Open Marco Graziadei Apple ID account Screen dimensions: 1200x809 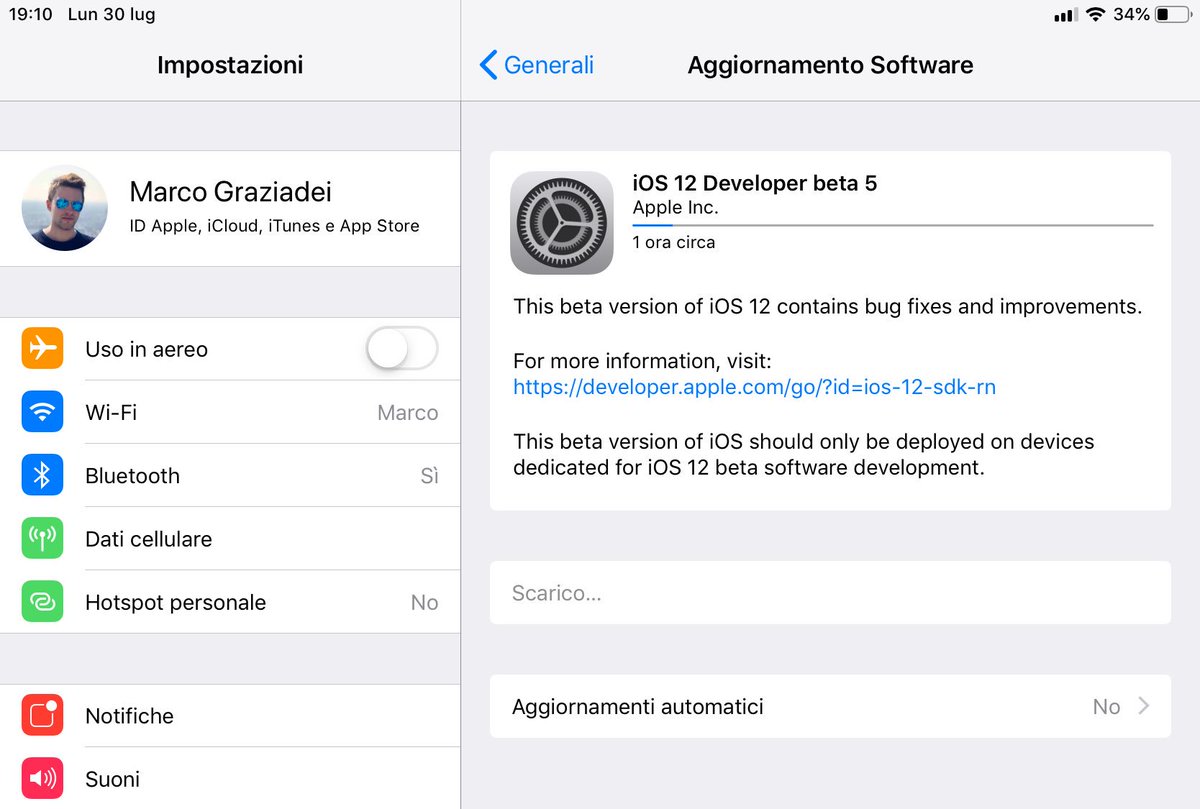click(x=230, y=208)
